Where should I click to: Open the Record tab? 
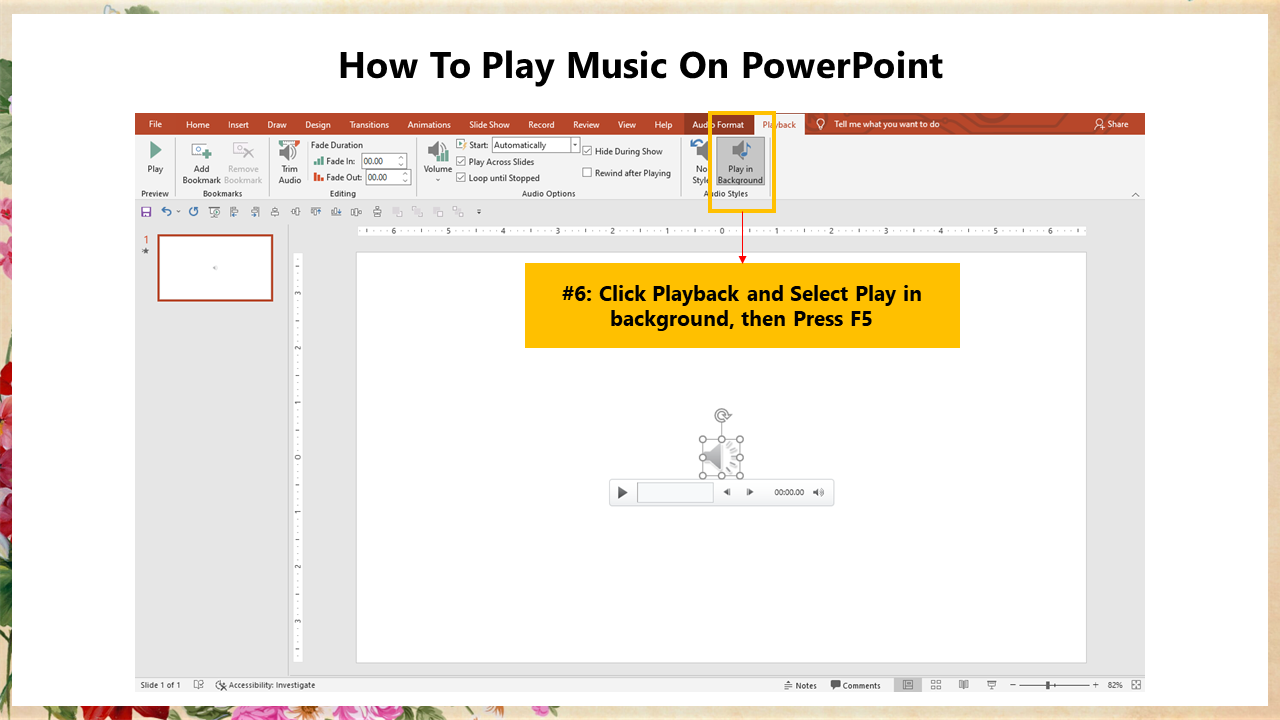(x=541, y=124)
